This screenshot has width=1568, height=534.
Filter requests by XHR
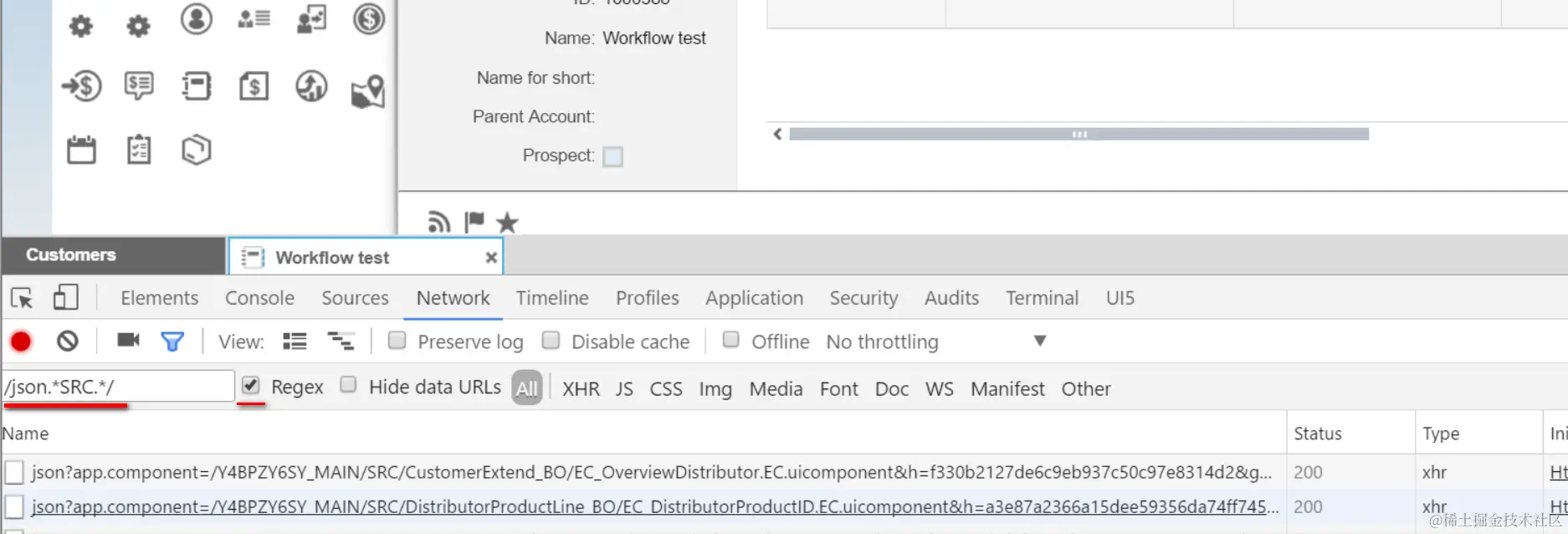pyautogui.click(x=581, y=389)
